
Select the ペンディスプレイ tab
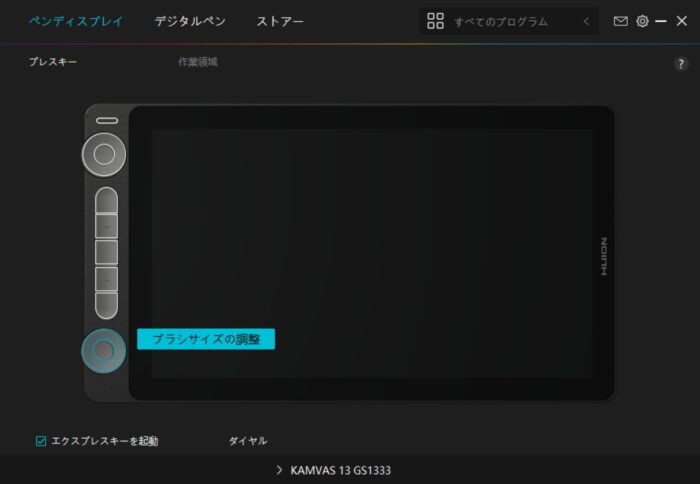tap(75, 21)
